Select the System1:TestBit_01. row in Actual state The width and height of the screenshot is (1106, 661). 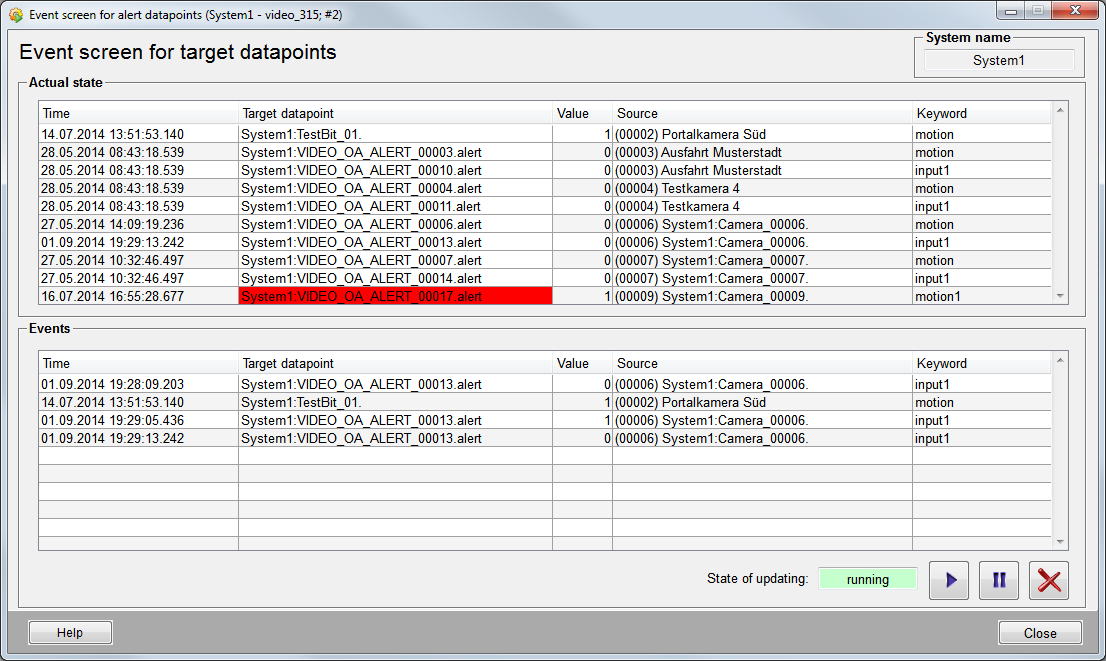click(395, 134)
